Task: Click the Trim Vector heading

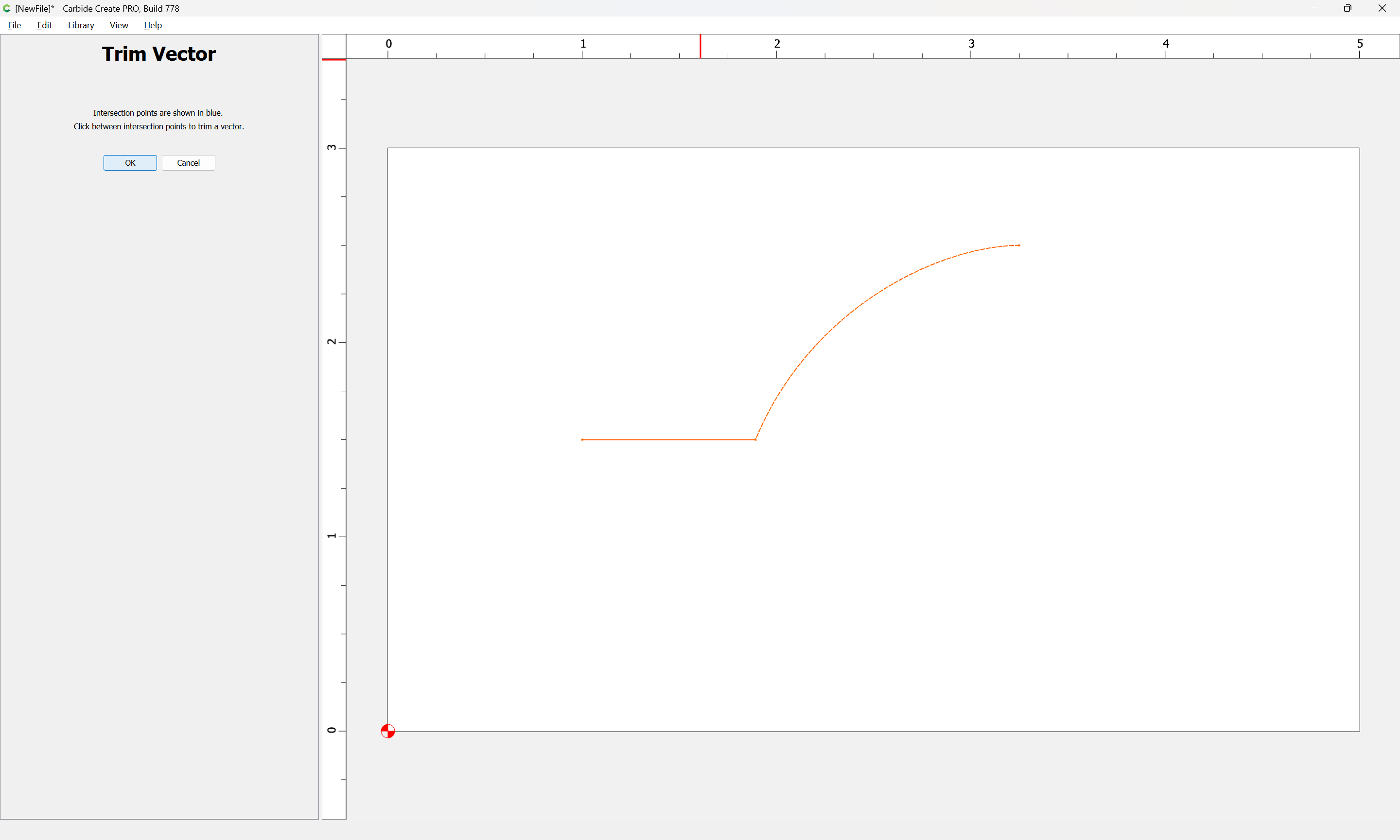Action: click(x=159, y=54)
